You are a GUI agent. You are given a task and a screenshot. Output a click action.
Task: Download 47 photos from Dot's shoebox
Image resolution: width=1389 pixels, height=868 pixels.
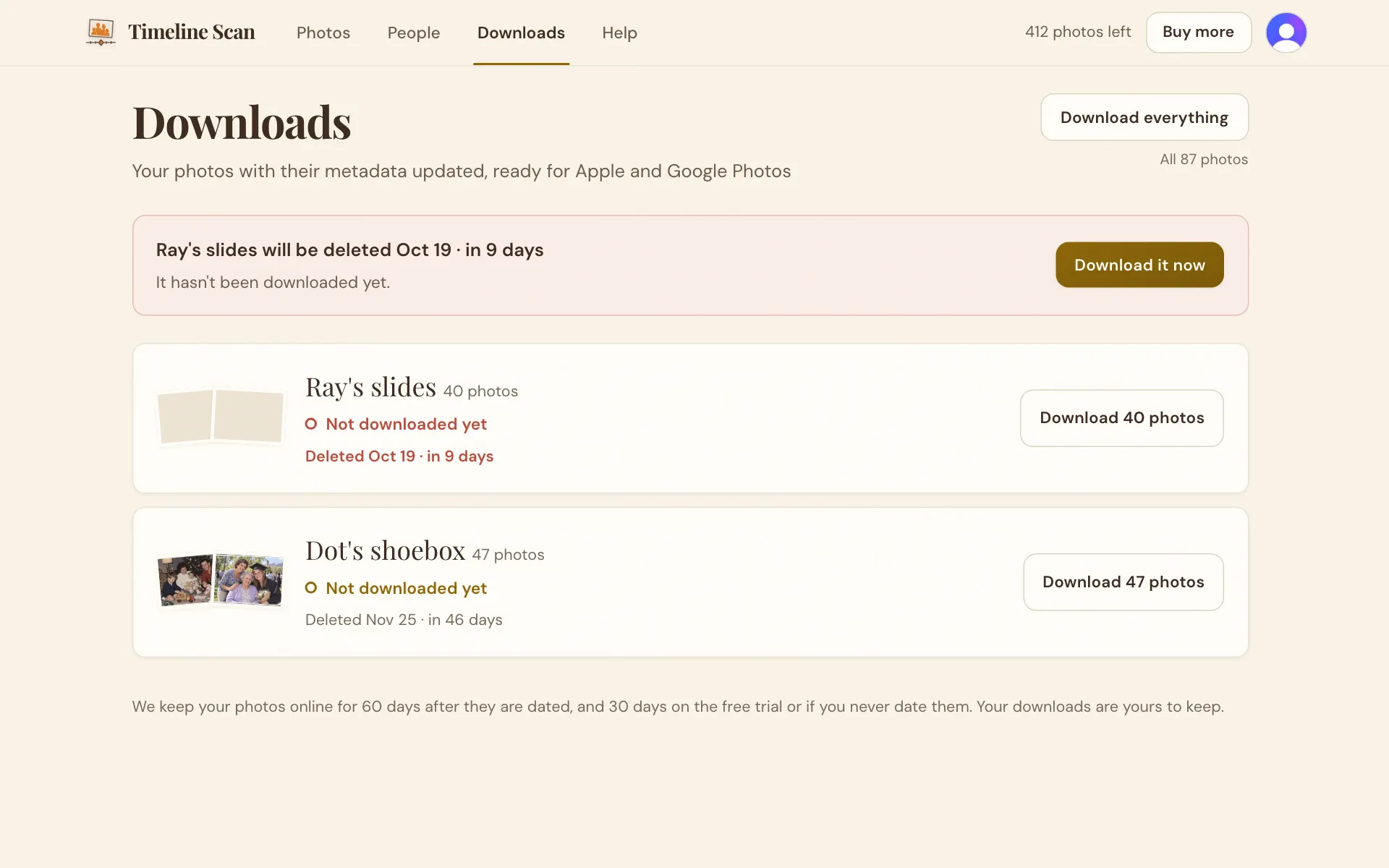point(1123,582)
